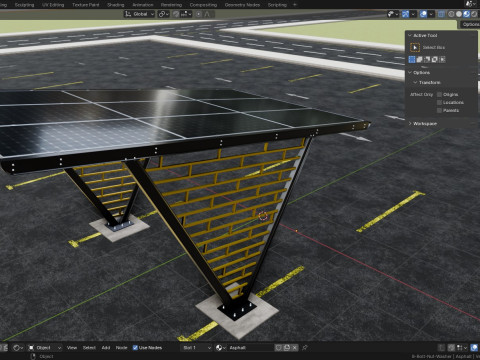Toggle viewport gizmos display
This screenshot has width=480, height=360.
tap(405, 14)
